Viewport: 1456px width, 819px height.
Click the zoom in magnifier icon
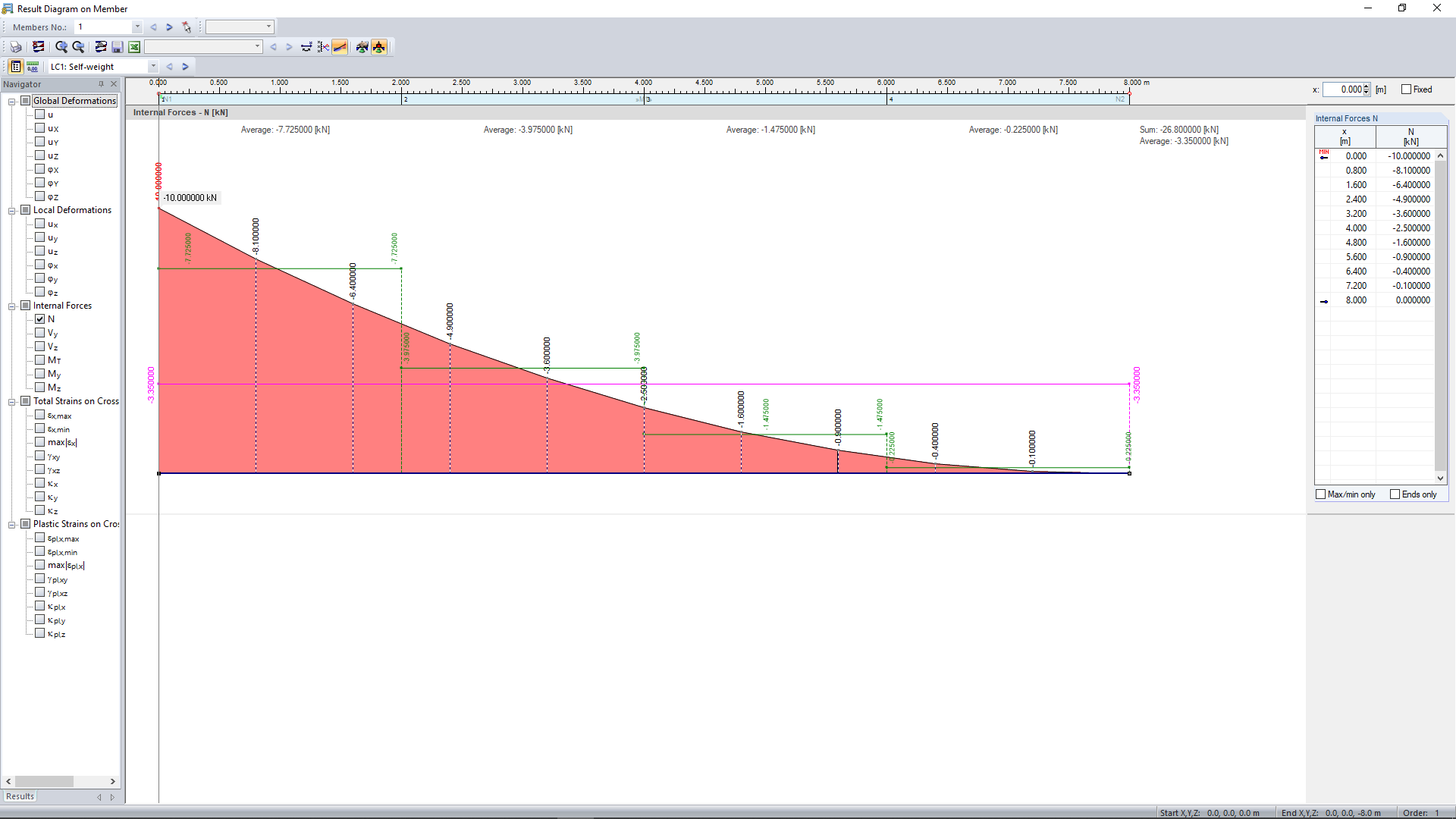pos(61,47)
